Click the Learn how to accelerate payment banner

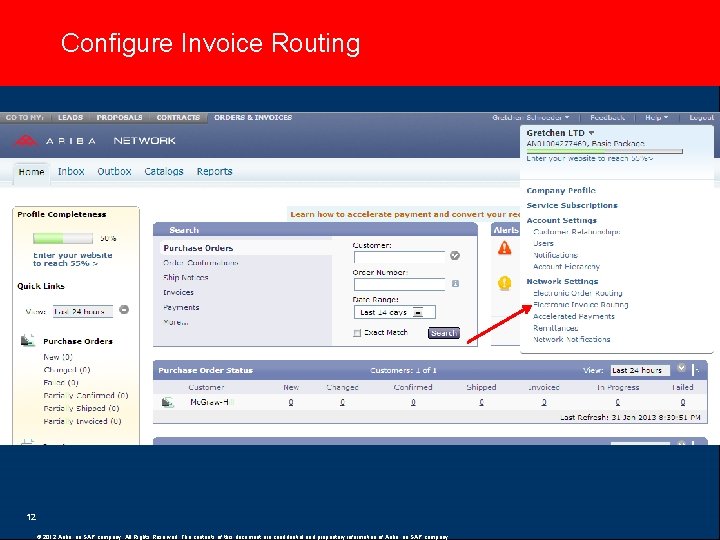[405, 214]
